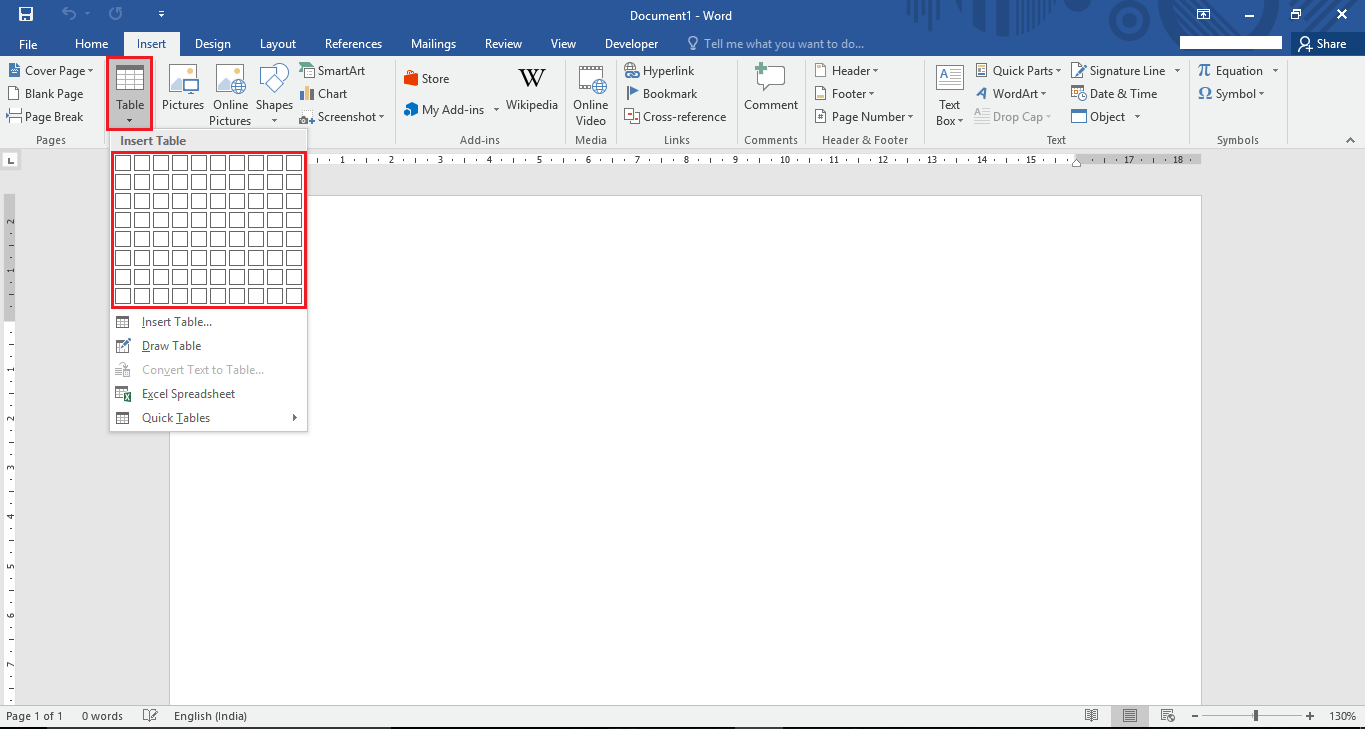Open the Quick Parts menu
1365x729 pixels.
click(x=1016, y=71)
